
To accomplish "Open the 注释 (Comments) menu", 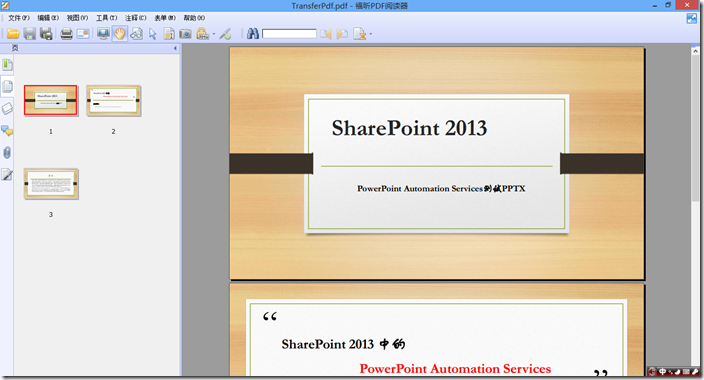I will click(x=136, y=18).
